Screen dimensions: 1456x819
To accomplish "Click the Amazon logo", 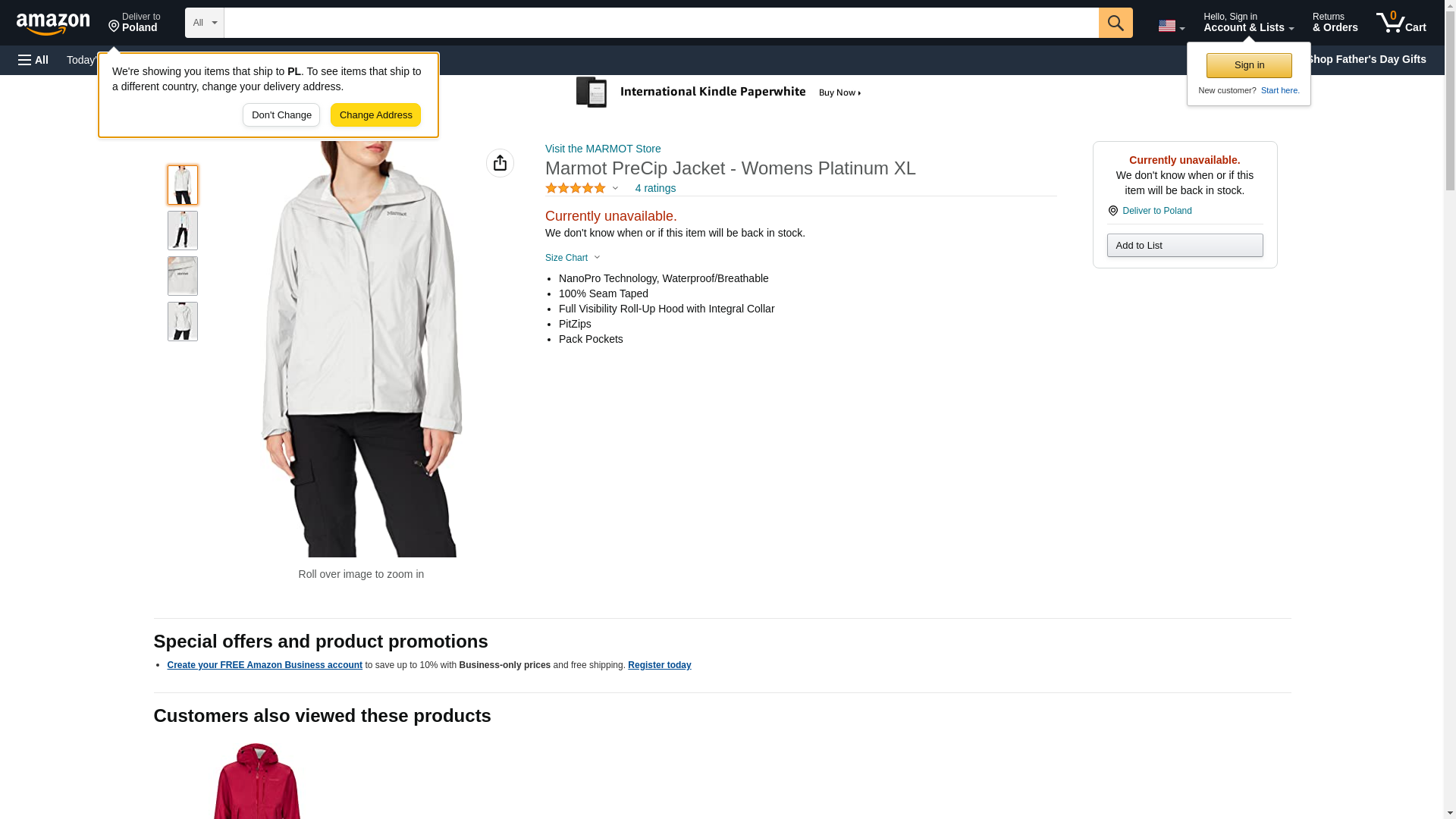I will (x=53, y=24).
